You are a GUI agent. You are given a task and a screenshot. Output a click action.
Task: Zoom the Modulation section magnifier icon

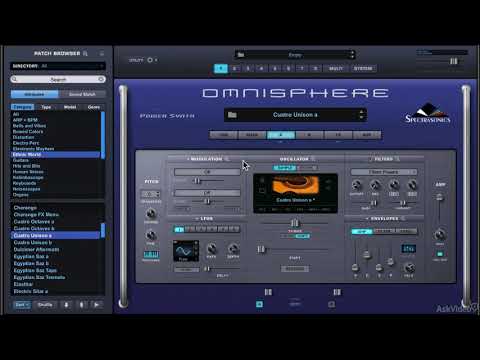click(227, 159)
